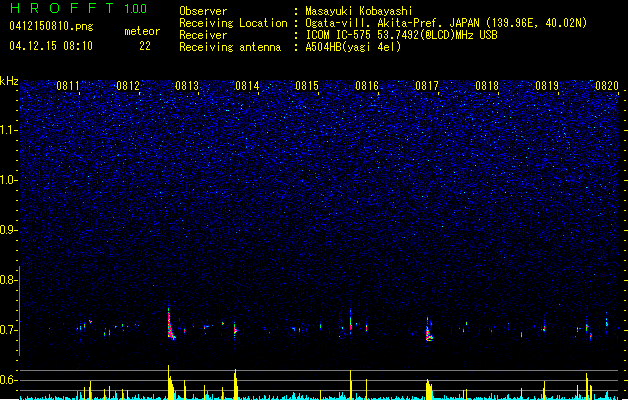Click the 0811 time marker
This screenshot has height=400, width=629.
coord(68,86)
